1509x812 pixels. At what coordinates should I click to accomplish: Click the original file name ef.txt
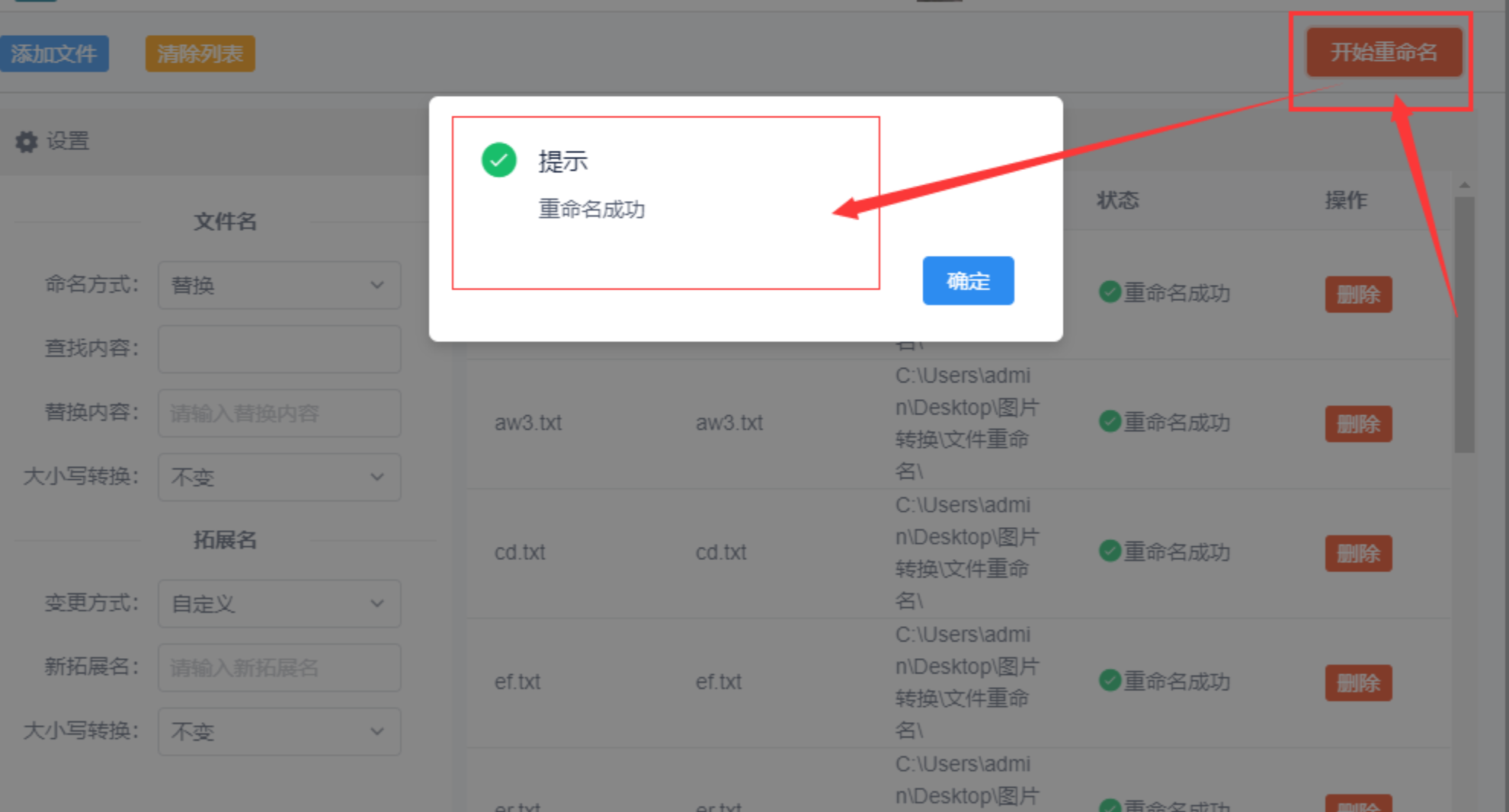pyautogui.click(x=517, y=682)
